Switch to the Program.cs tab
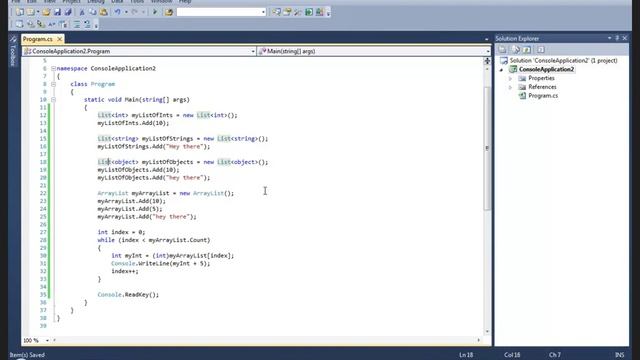The height and width of the screenshot is (360, 640). [x=38, y=39]
